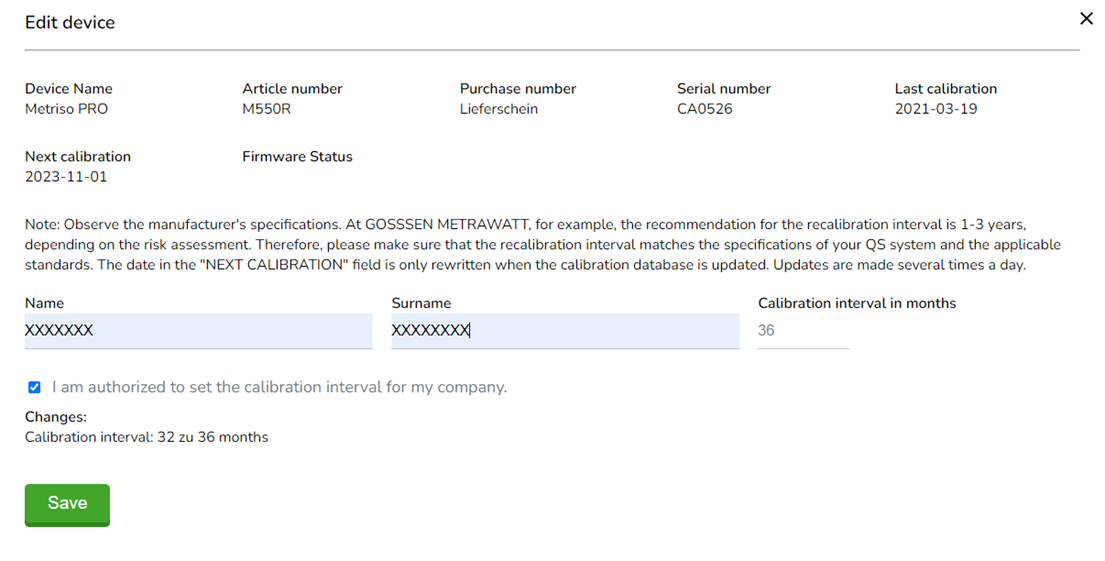Viewport: 1105px width, 561px height.
Task: Click the Changes heading text
Action: 56,417
